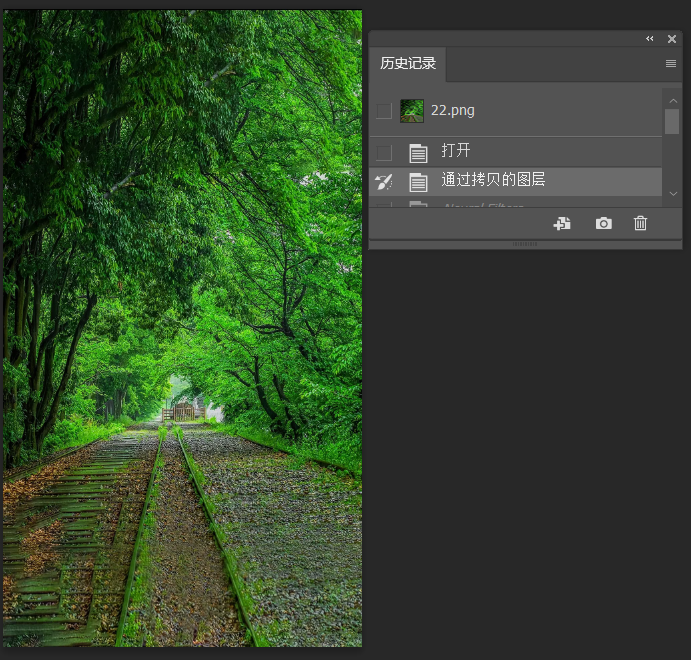
Task: Click the document icon beside 通过拷贝的图层
Action: [x=418, y=182]
